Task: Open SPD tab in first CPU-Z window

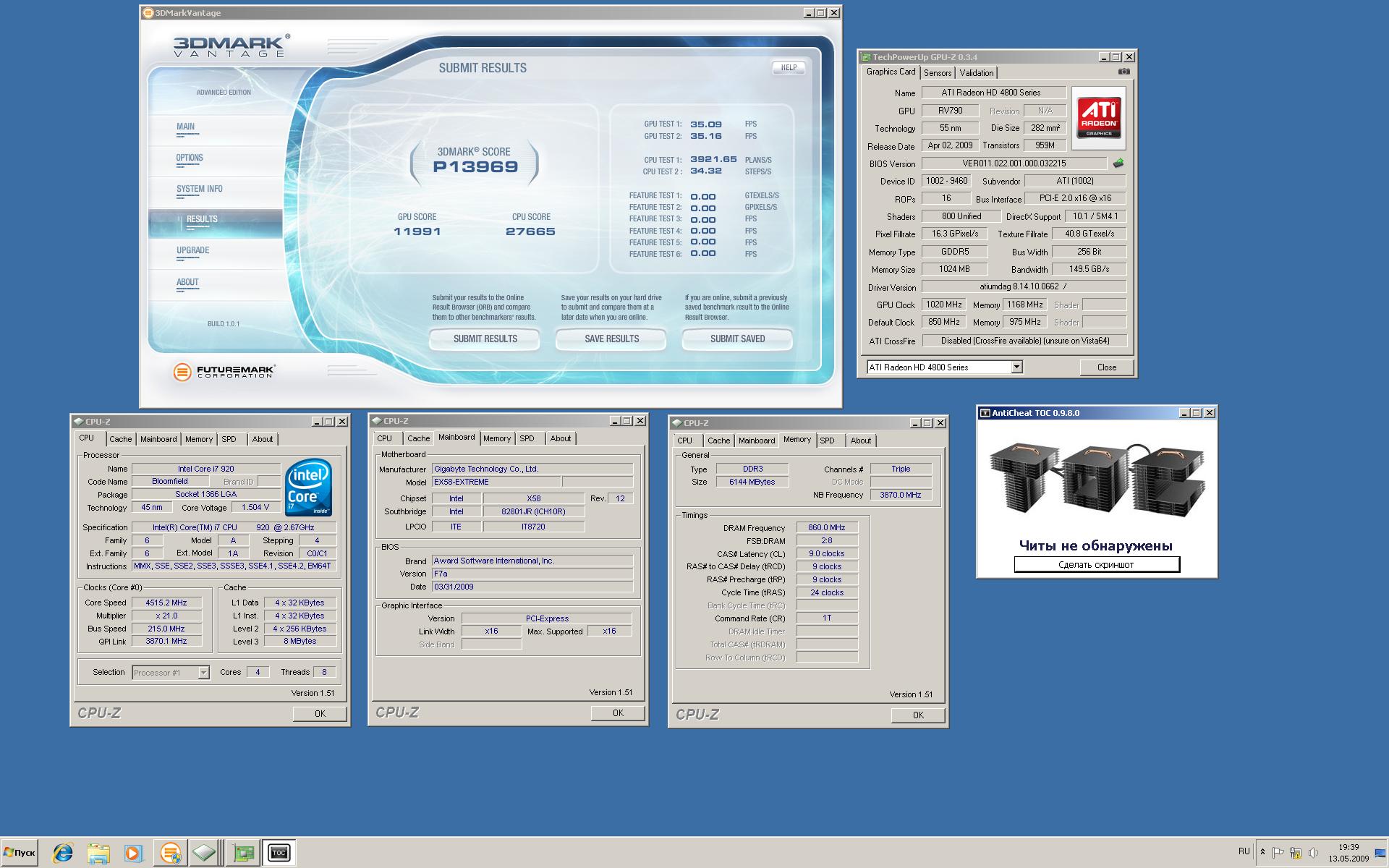Action: pyautogui.click(x=229, y=439)
